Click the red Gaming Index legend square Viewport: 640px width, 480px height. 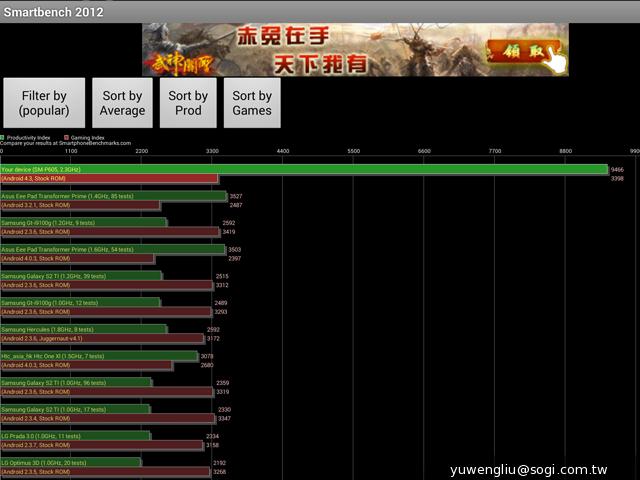click(66, 136)
